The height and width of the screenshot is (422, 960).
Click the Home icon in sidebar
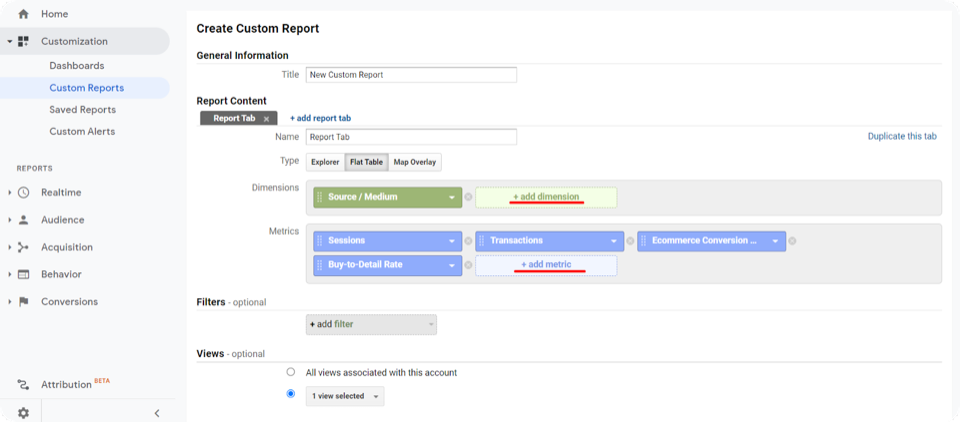pyautogui.click(x=23, y=14)
